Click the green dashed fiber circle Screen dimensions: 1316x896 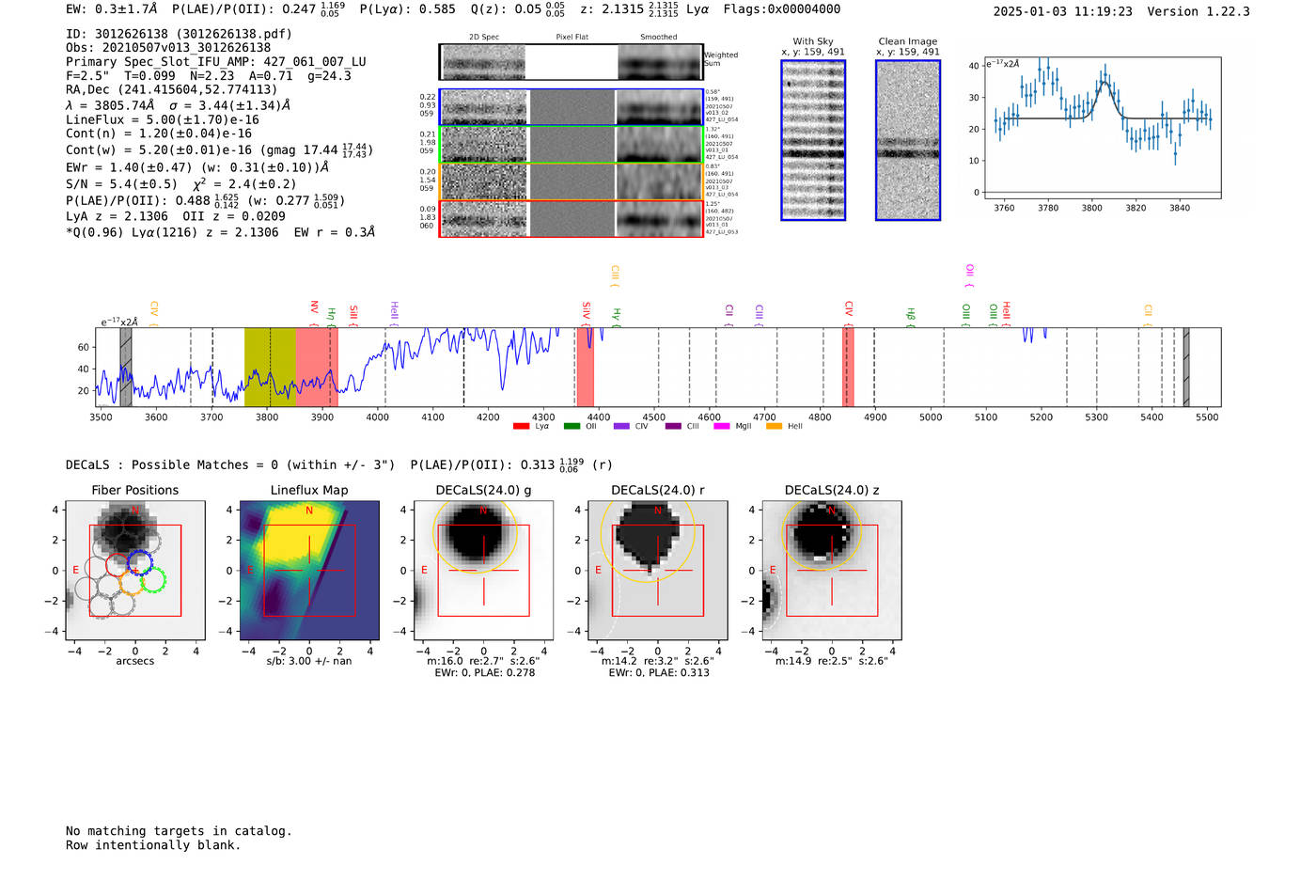[x=153, y=580]
